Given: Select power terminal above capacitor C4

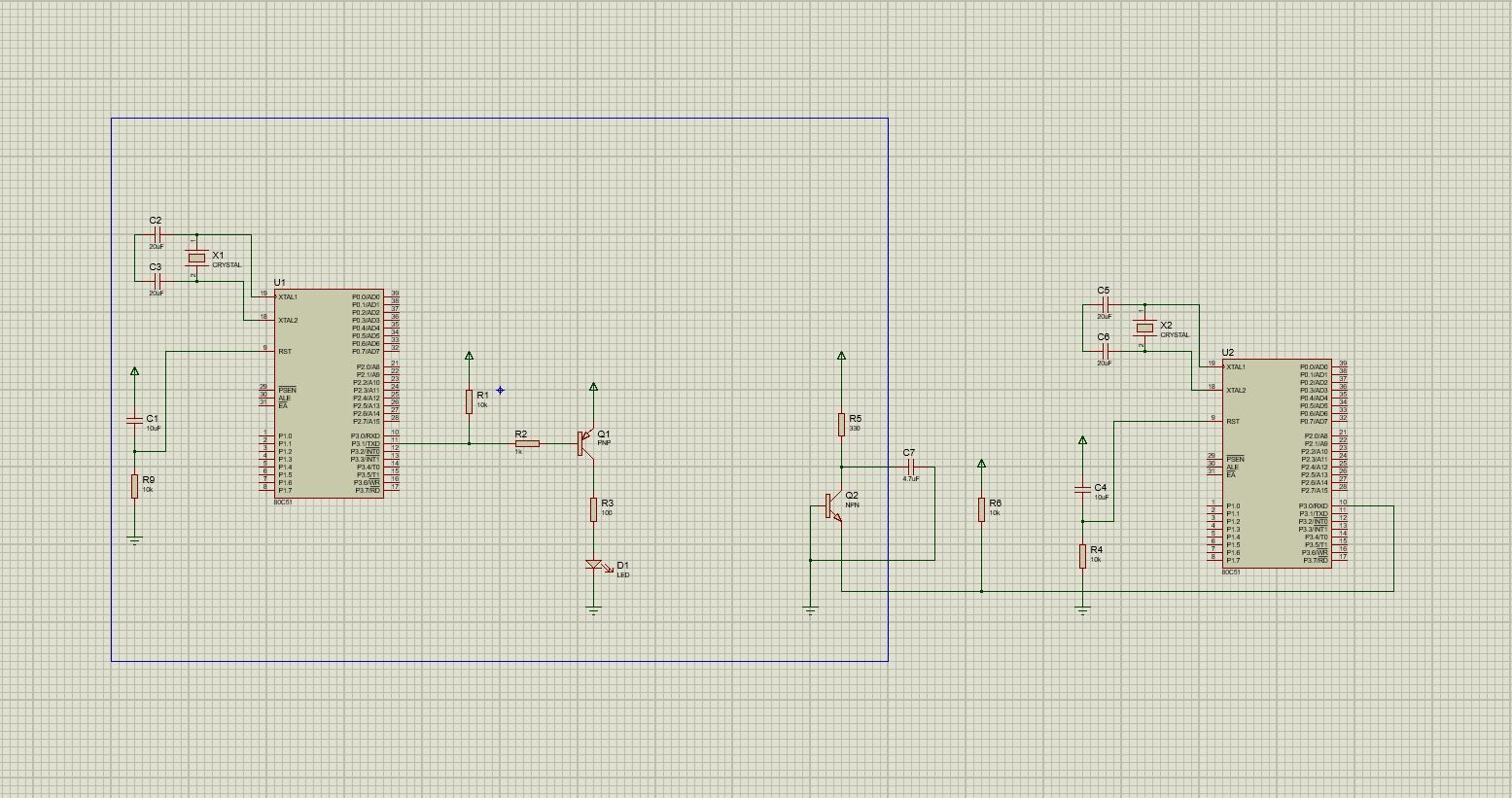Looking at the screenshot, I should coord(1082,441).
